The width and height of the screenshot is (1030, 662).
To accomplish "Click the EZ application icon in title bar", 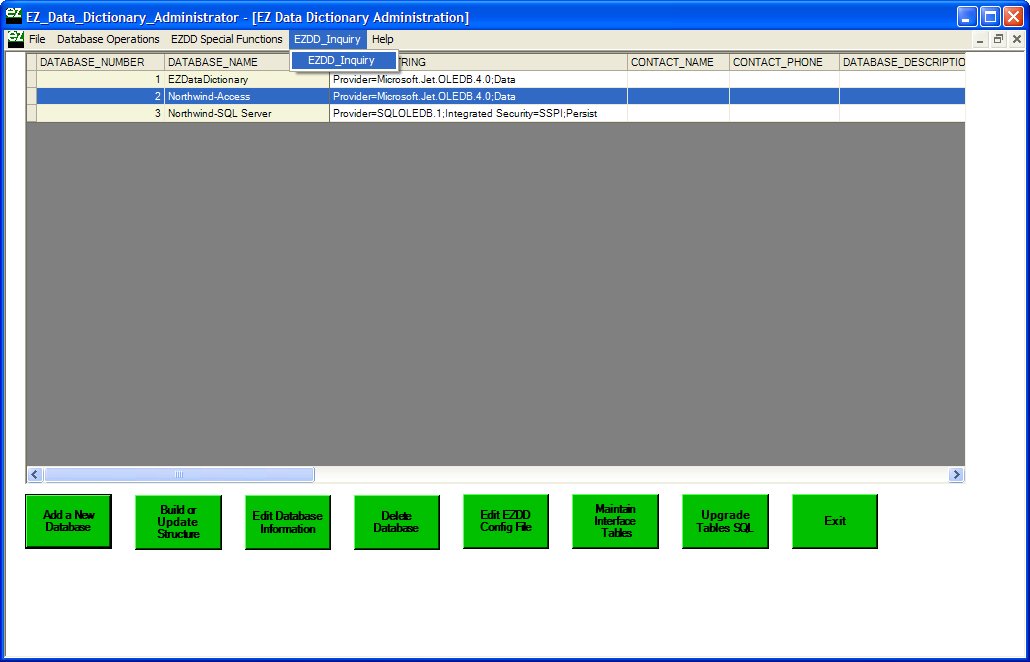I will pyautogui.click(x=13, y=15).
